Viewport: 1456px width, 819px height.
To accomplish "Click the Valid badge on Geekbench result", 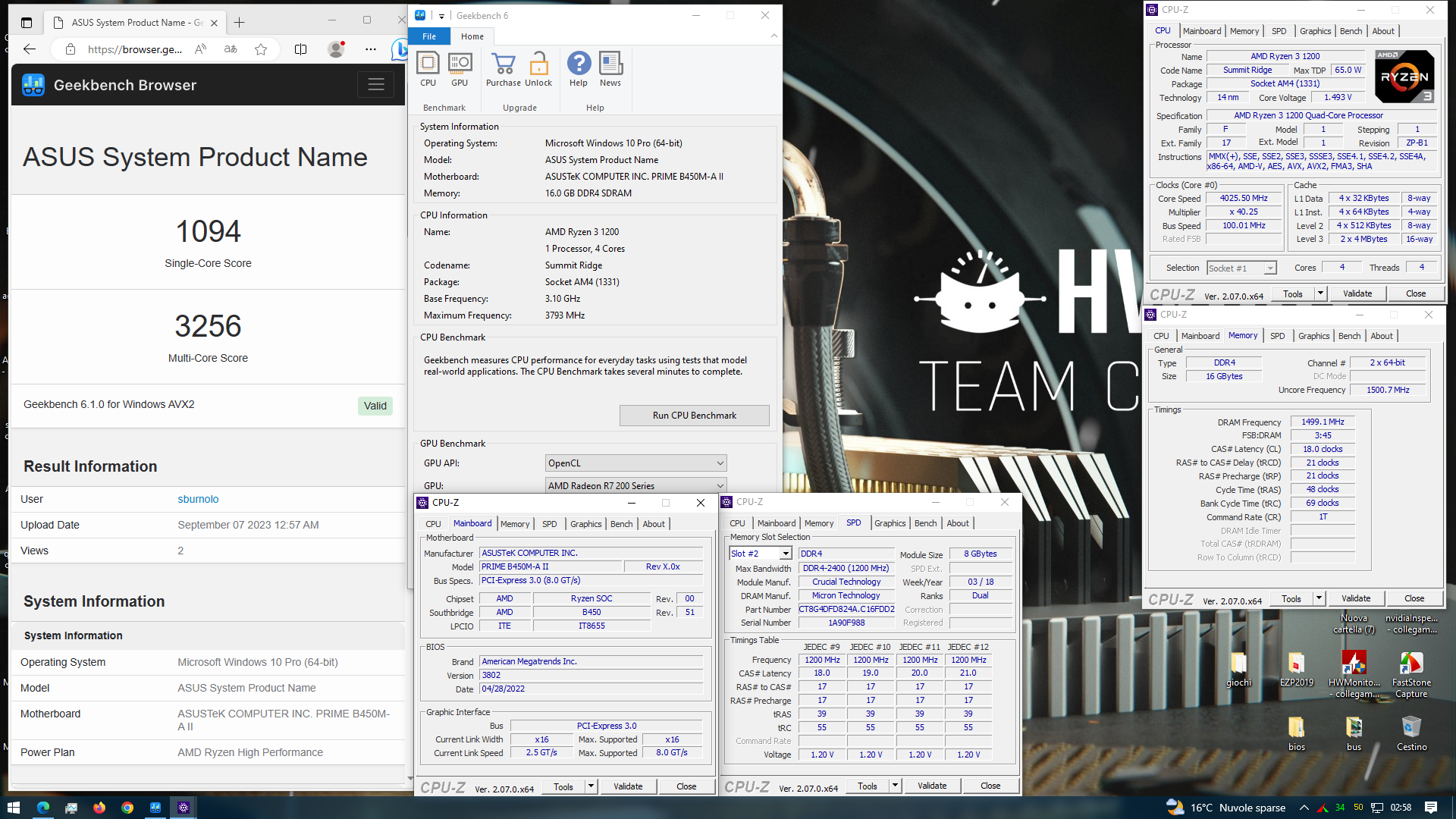I will tap(375, 406).
